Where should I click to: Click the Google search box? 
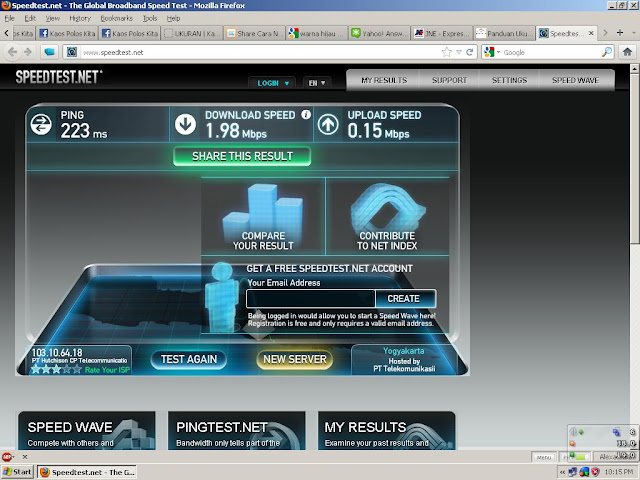pyautogui.click(x=551, y=52)
